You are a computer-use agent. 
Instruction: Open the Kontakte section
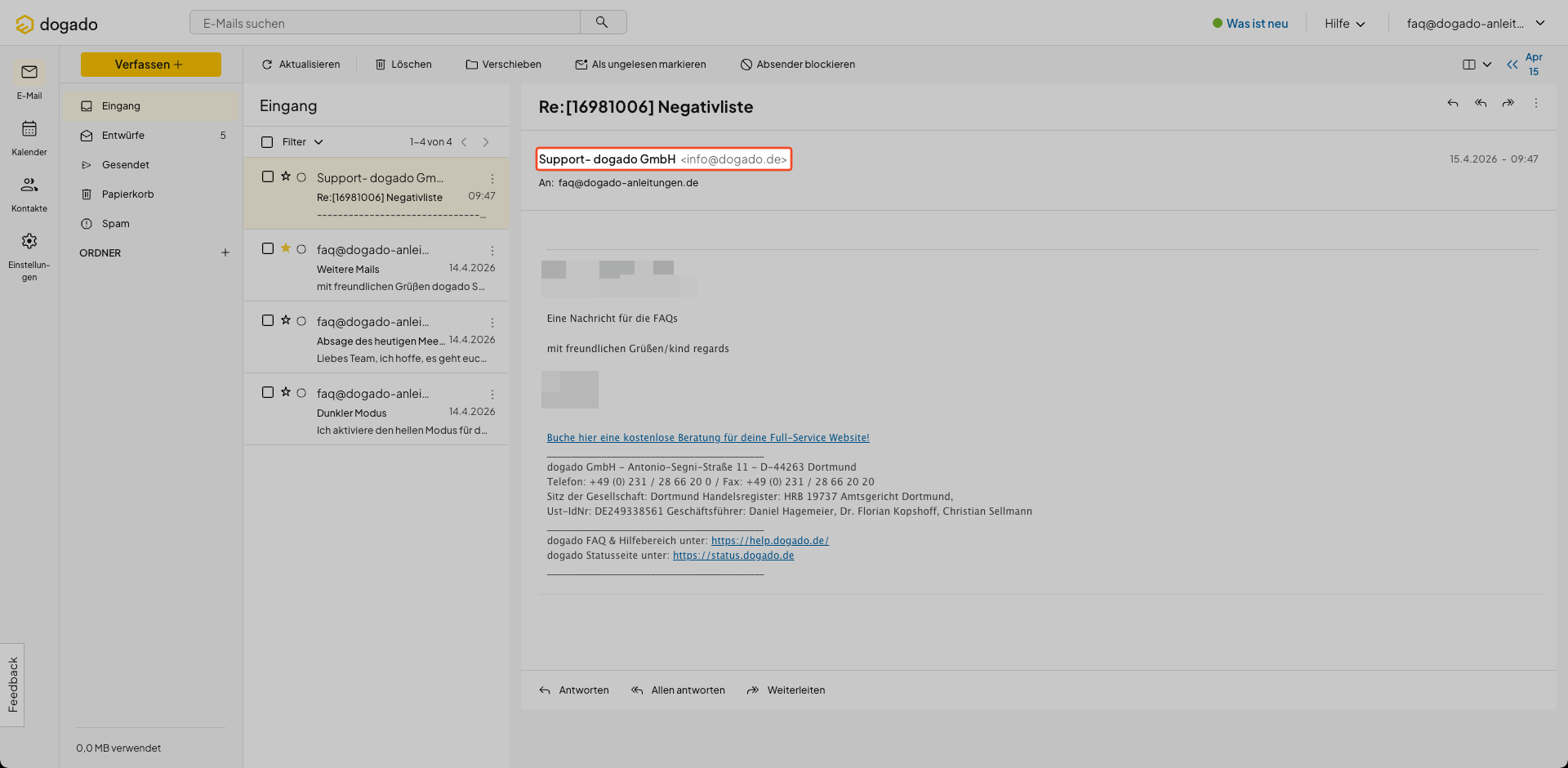point(29,194)
